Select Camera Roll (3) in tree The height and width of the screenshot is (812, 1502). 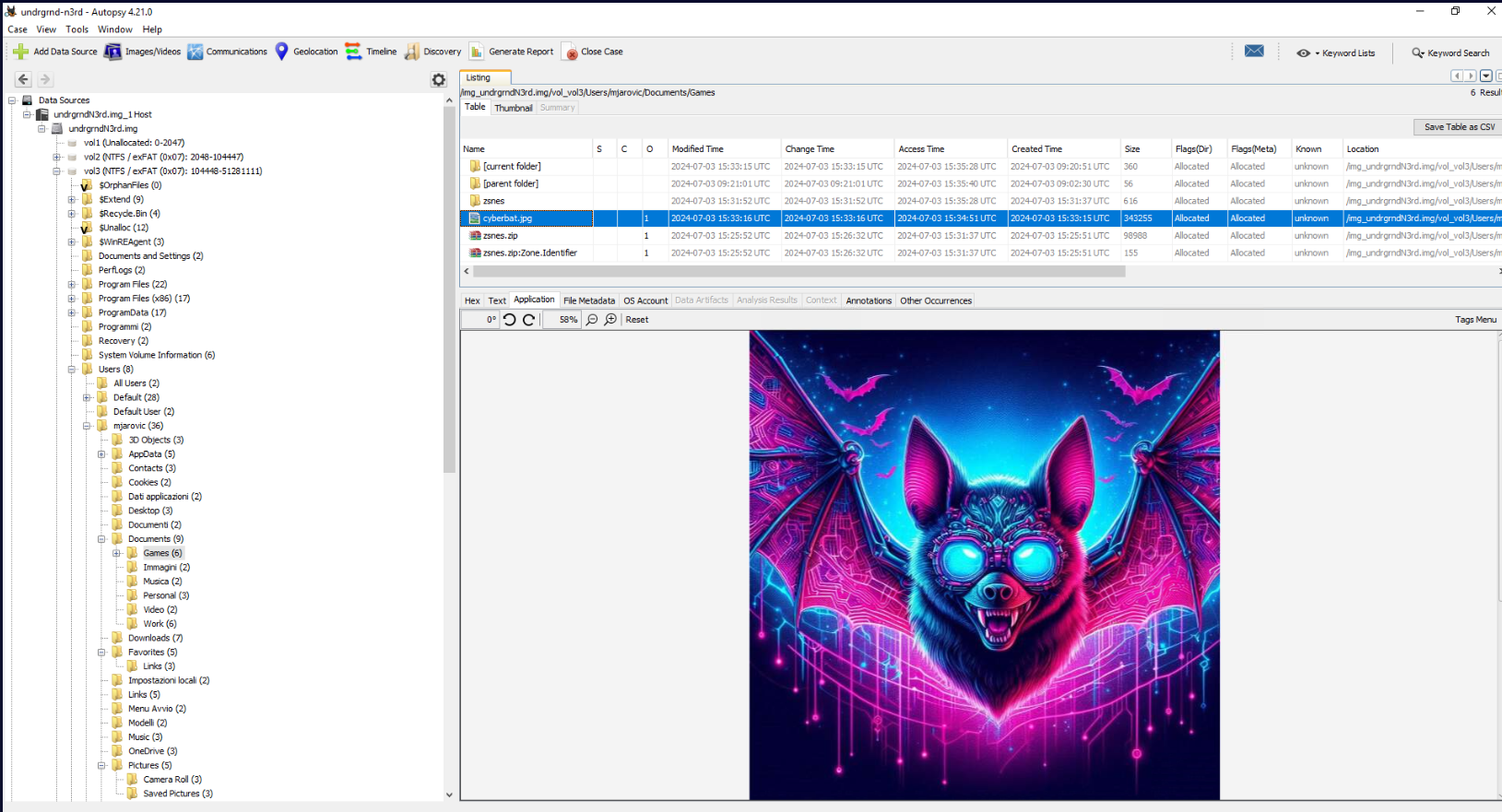click(x=172, y=780)
